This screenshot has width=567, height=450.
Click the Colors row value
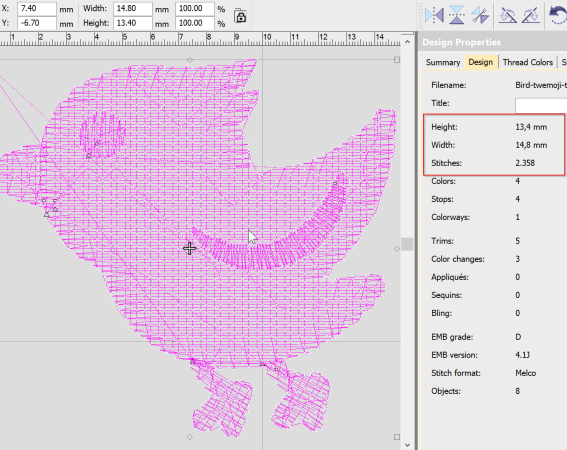[x=518, y=181]
